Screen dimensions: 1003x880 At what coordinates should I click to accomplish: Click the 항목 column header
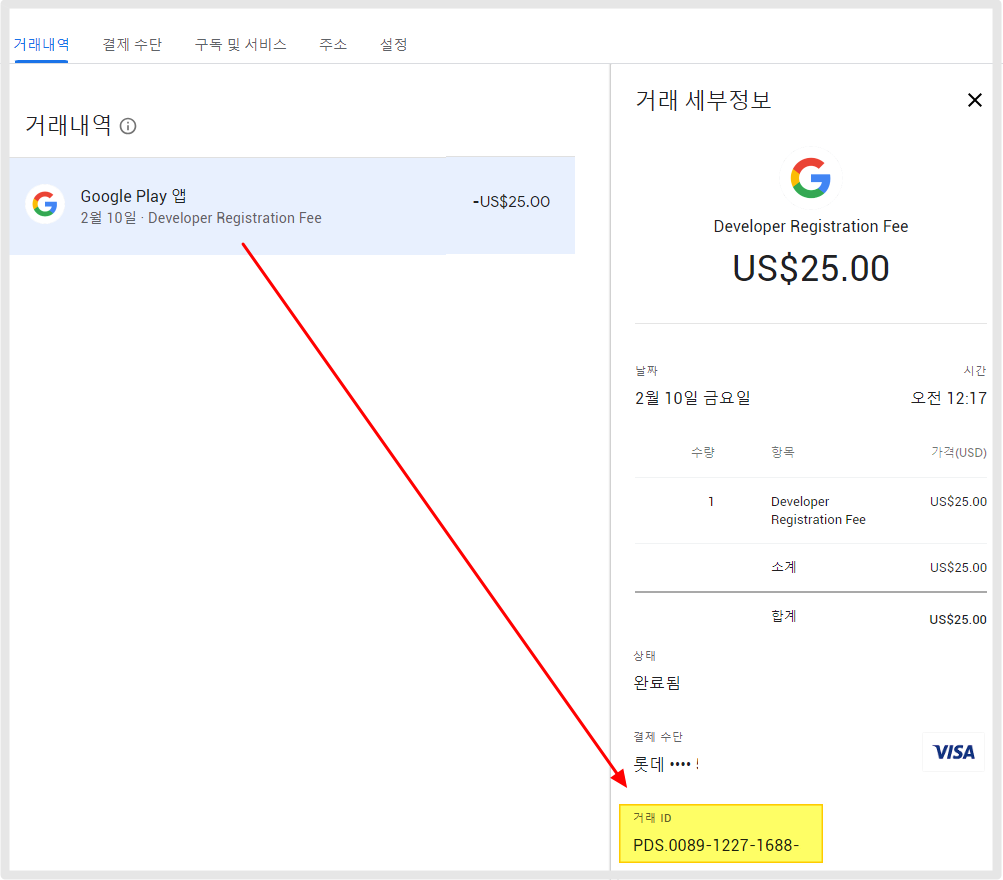coord(782,452)
